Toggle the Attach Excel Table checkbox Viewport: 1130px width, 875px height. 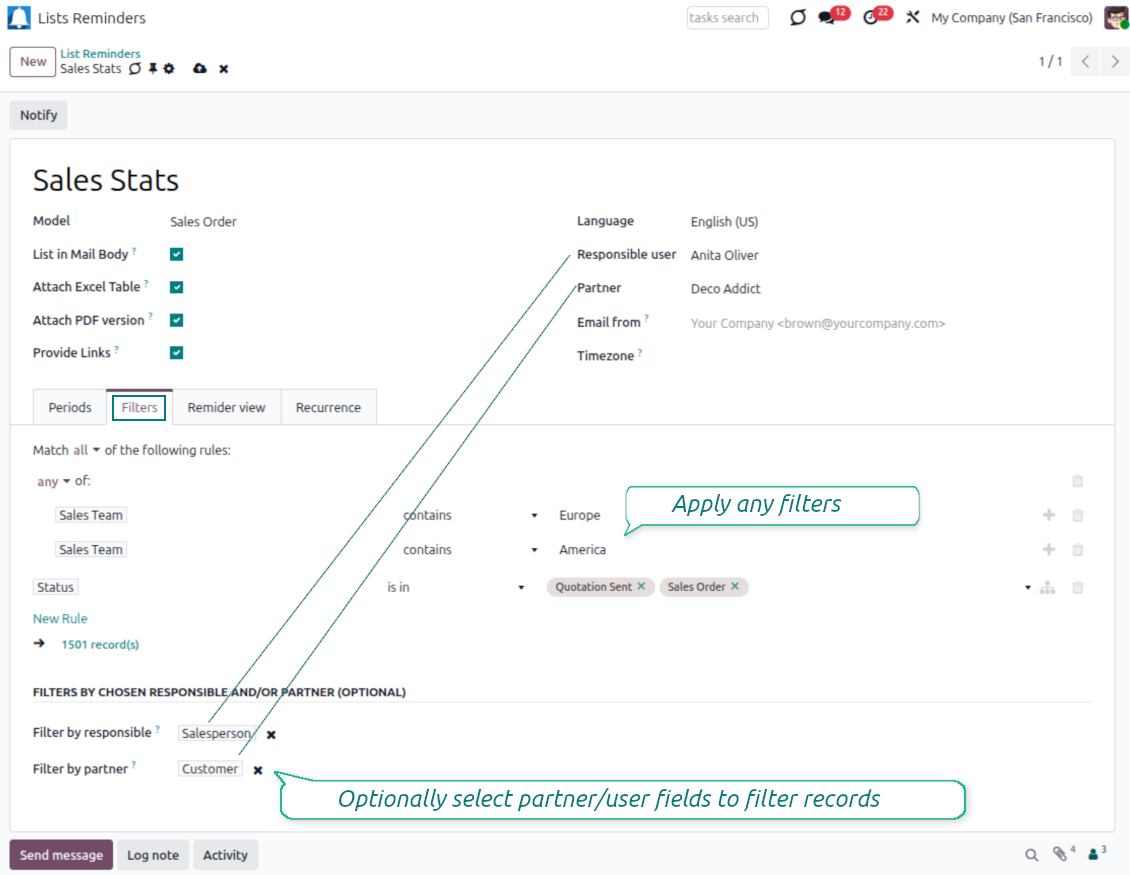pyautogui.click(x=177, y=287)
